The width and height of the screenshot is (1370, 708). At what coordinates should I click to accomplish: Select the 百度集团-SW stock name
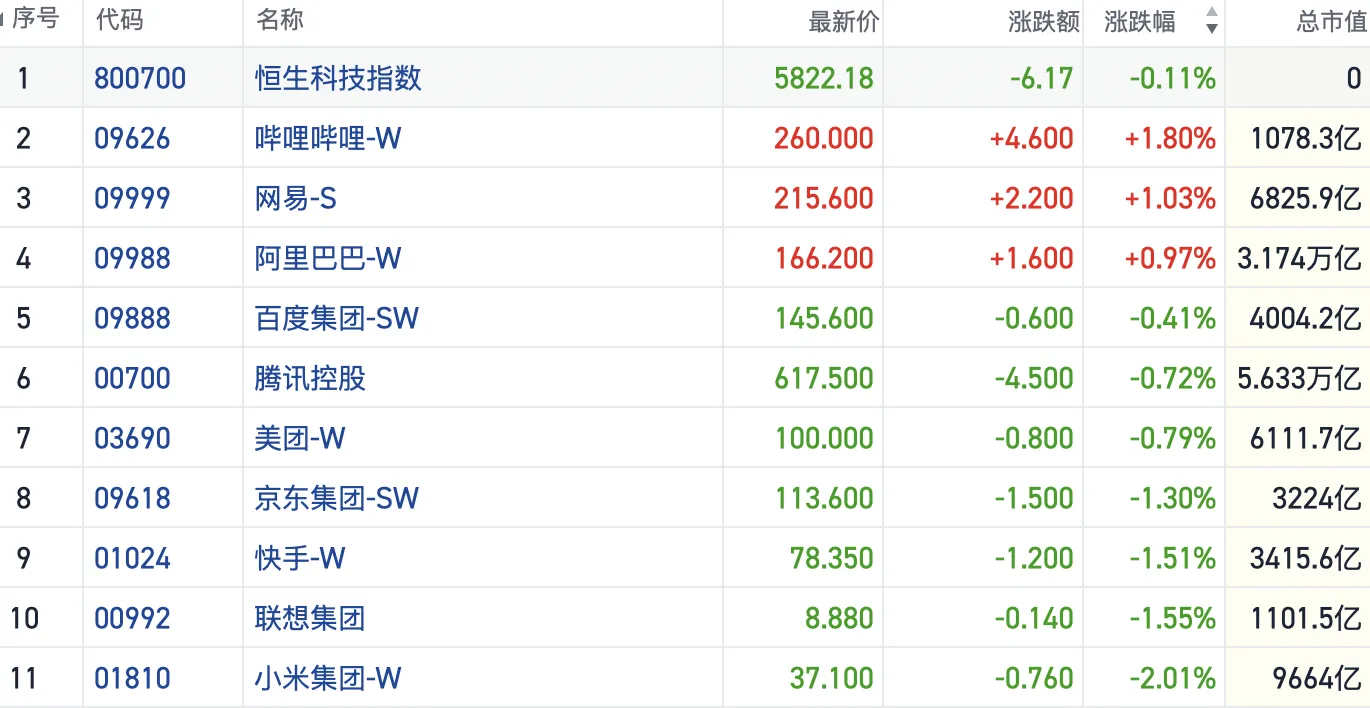(336, 318)
